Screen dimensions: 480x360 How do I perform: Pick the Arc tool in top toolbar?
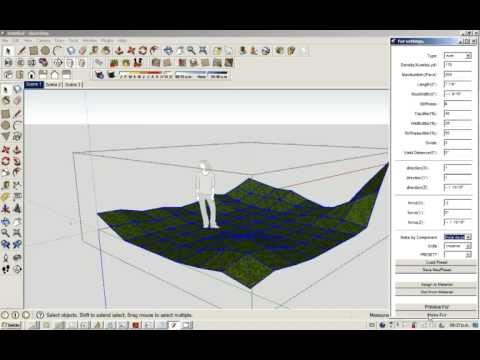pyautogui.click(x=58, y=51)
